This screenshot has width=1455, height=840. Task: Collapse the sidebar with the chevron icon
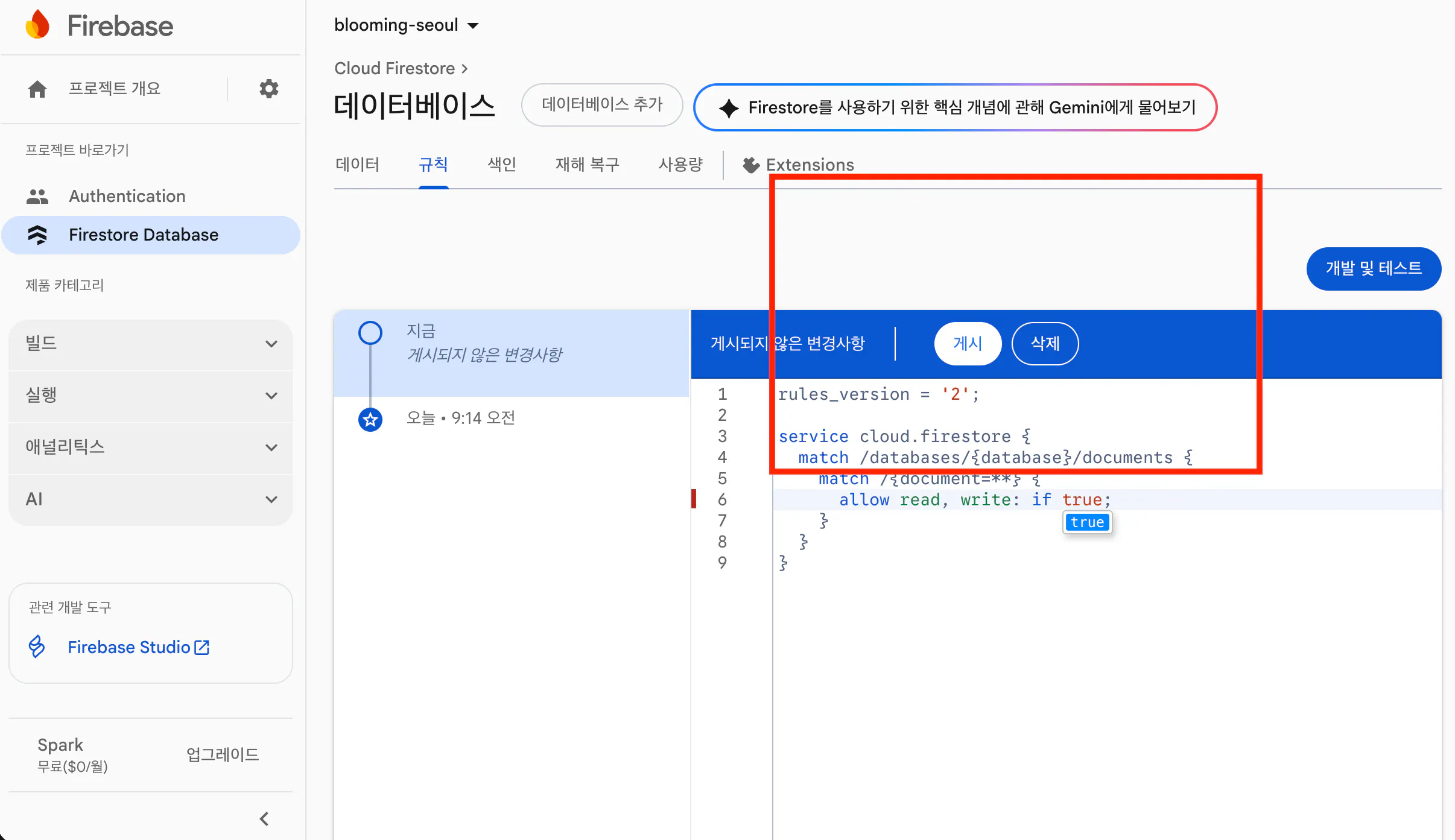[264, 818]
